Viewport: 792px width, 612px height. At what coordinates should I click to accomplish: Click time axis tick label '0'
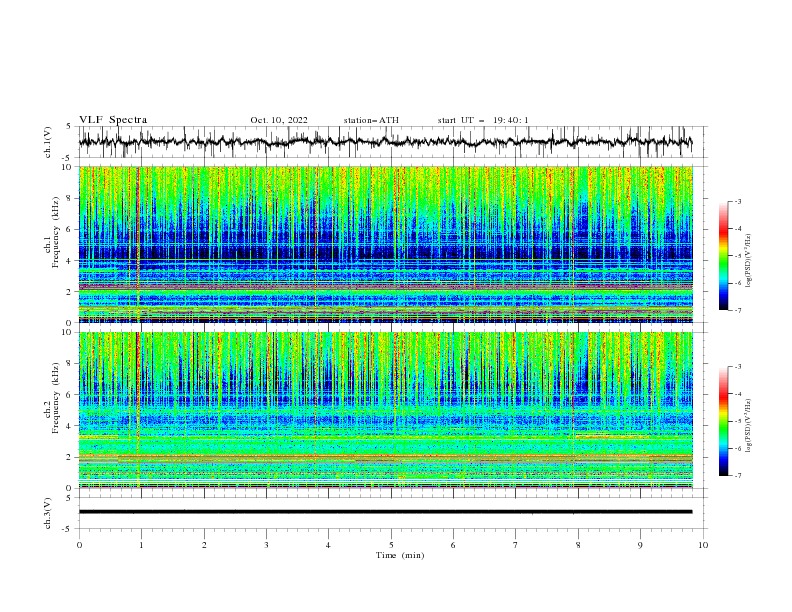[x=79, y=545]
